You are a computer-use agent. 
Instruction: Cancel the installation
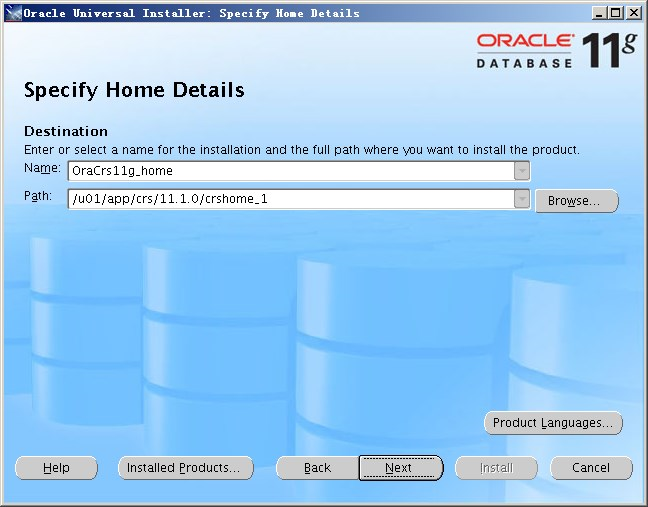590,468
